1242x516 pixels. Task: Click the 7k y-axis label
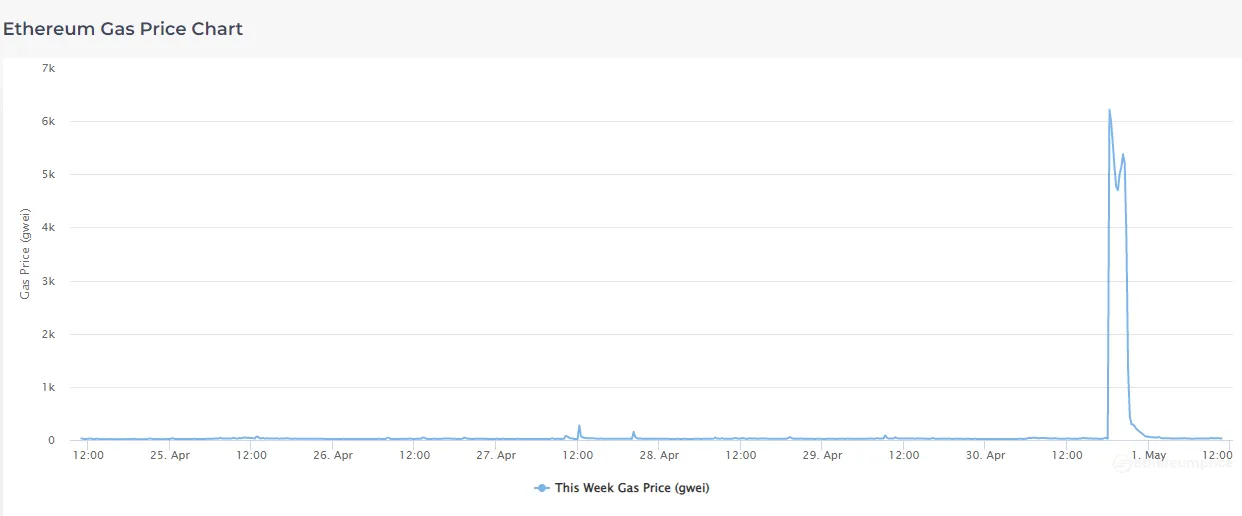48,68
